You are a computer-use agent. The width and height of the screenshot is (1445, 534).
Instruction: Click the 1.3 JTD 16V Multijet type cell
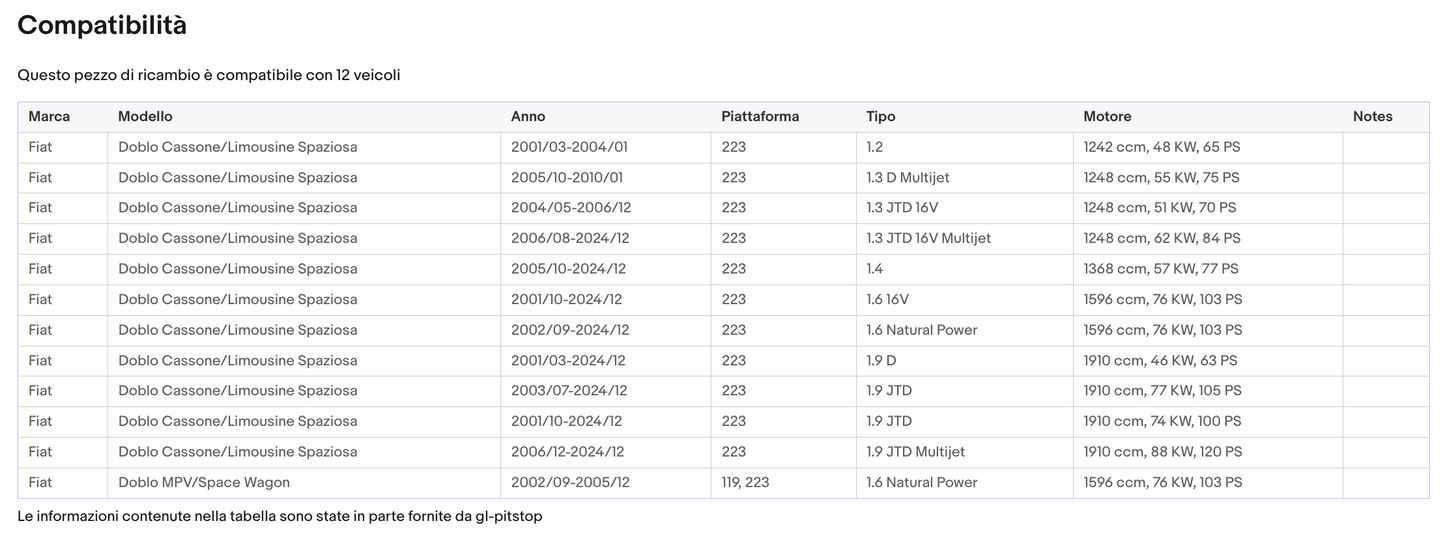(928, 239)
